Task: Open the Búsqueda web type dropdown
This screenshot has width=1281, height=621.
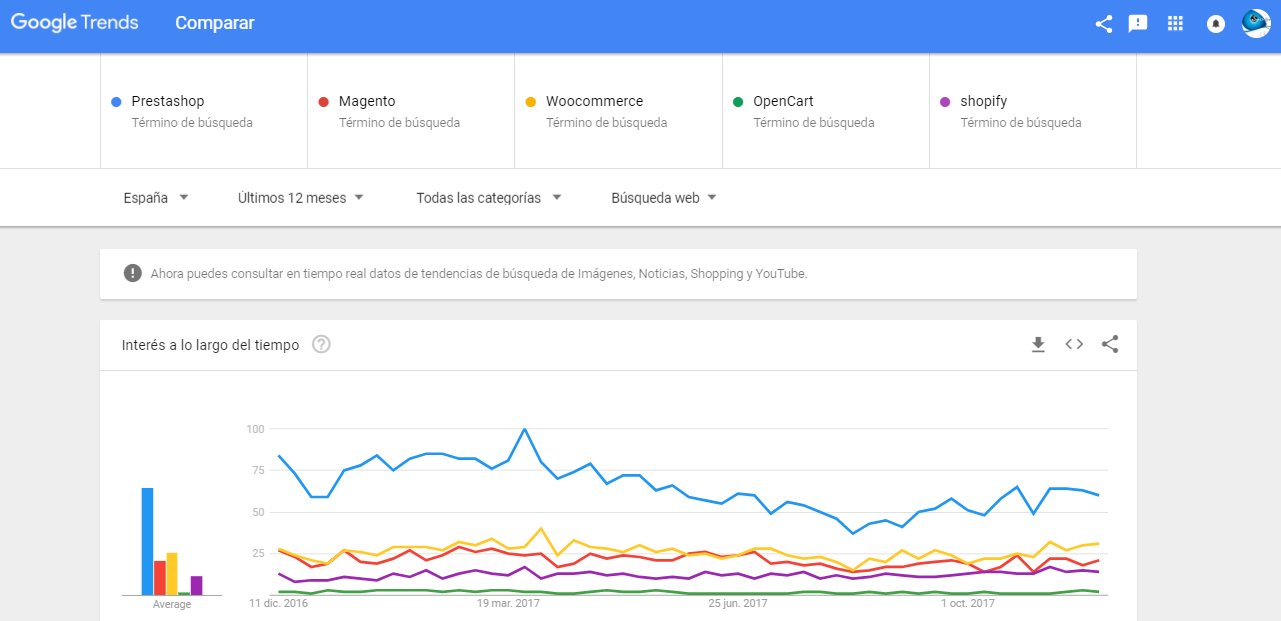Action: click(x=664, y=198)
